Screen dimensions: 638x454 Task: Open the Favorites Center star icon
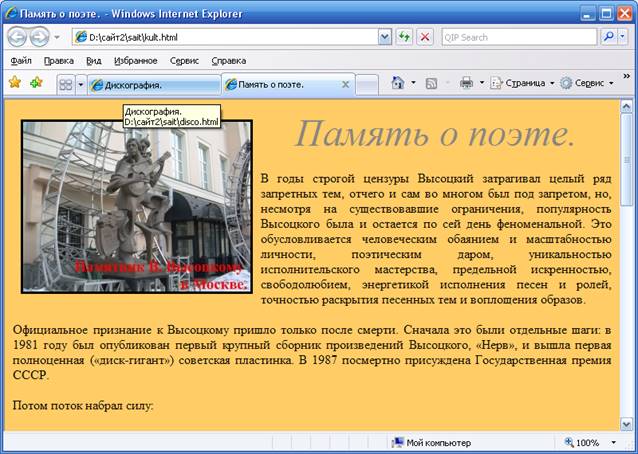coord(14,83)
